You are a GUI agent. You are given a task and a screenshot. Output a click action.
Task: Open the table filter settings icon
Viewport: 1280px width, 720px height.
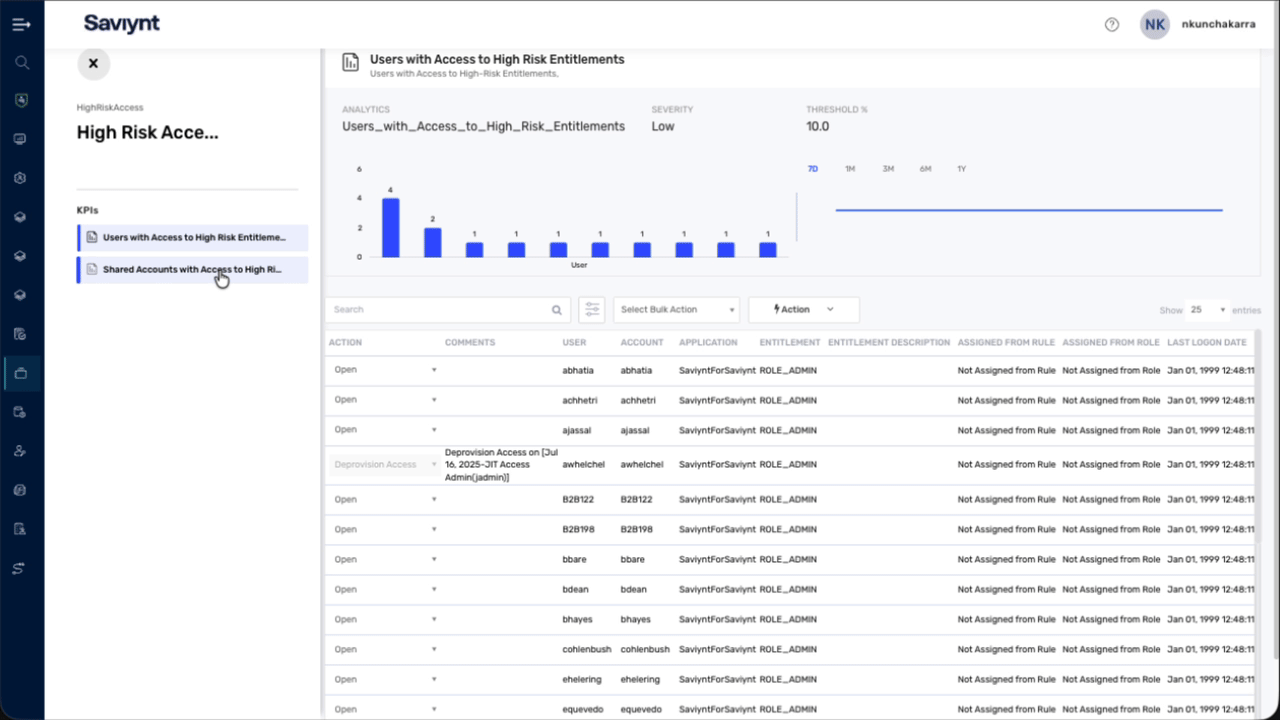coord(593,310)
